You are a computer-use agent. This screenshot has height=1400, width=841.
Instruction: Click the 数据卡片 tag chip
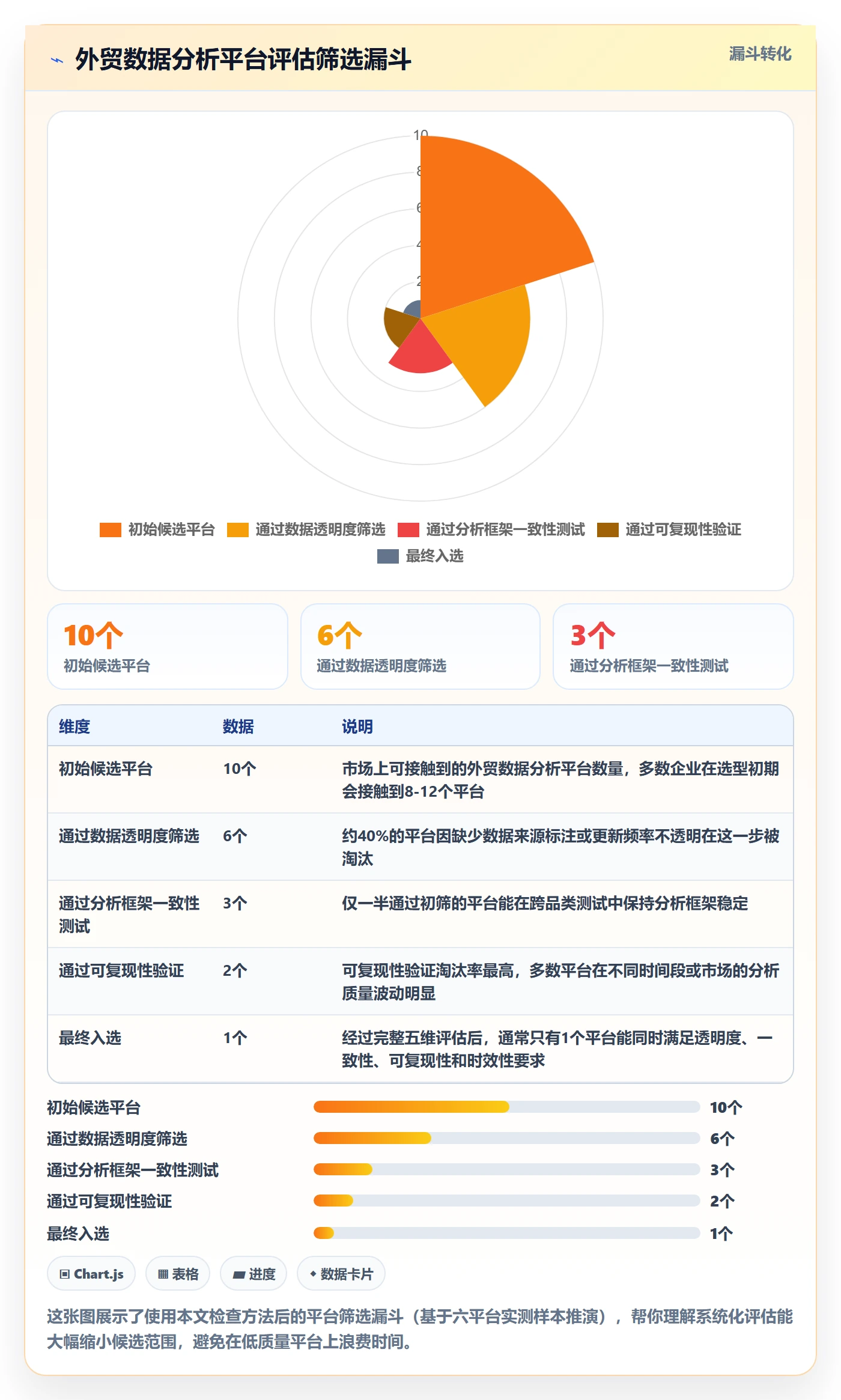coord(341,1274)
